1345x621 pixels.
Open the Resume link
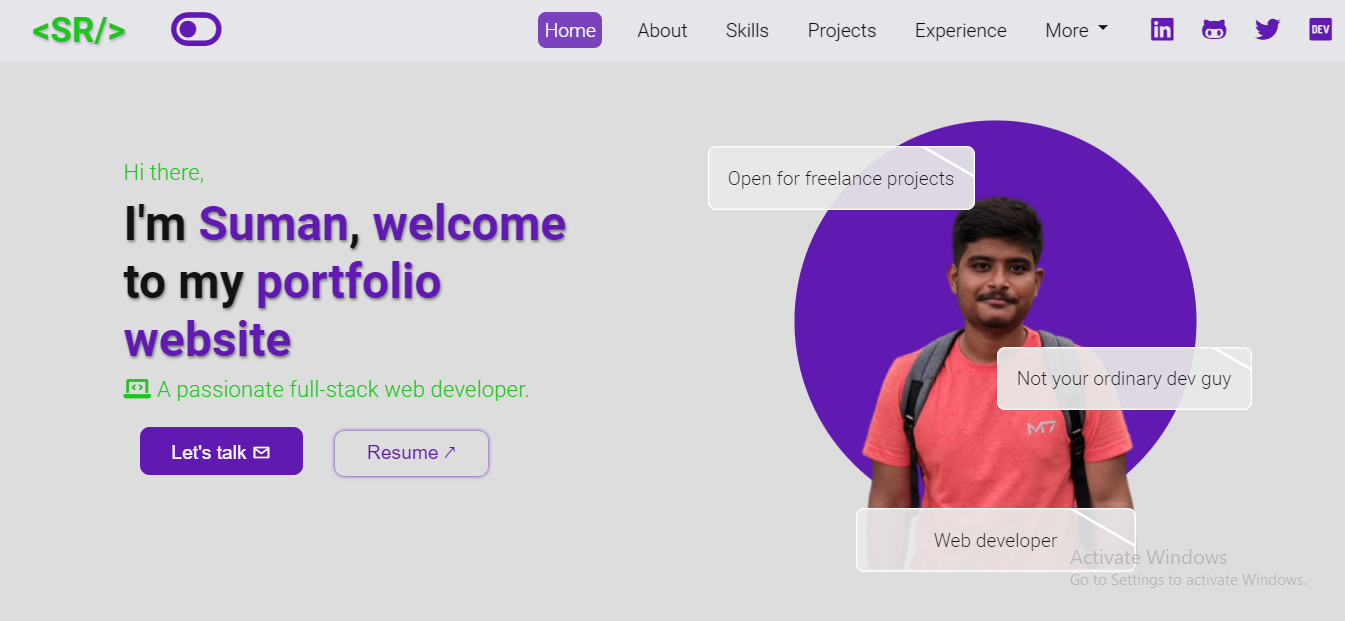pyautogui.click(x=411, y=452)
